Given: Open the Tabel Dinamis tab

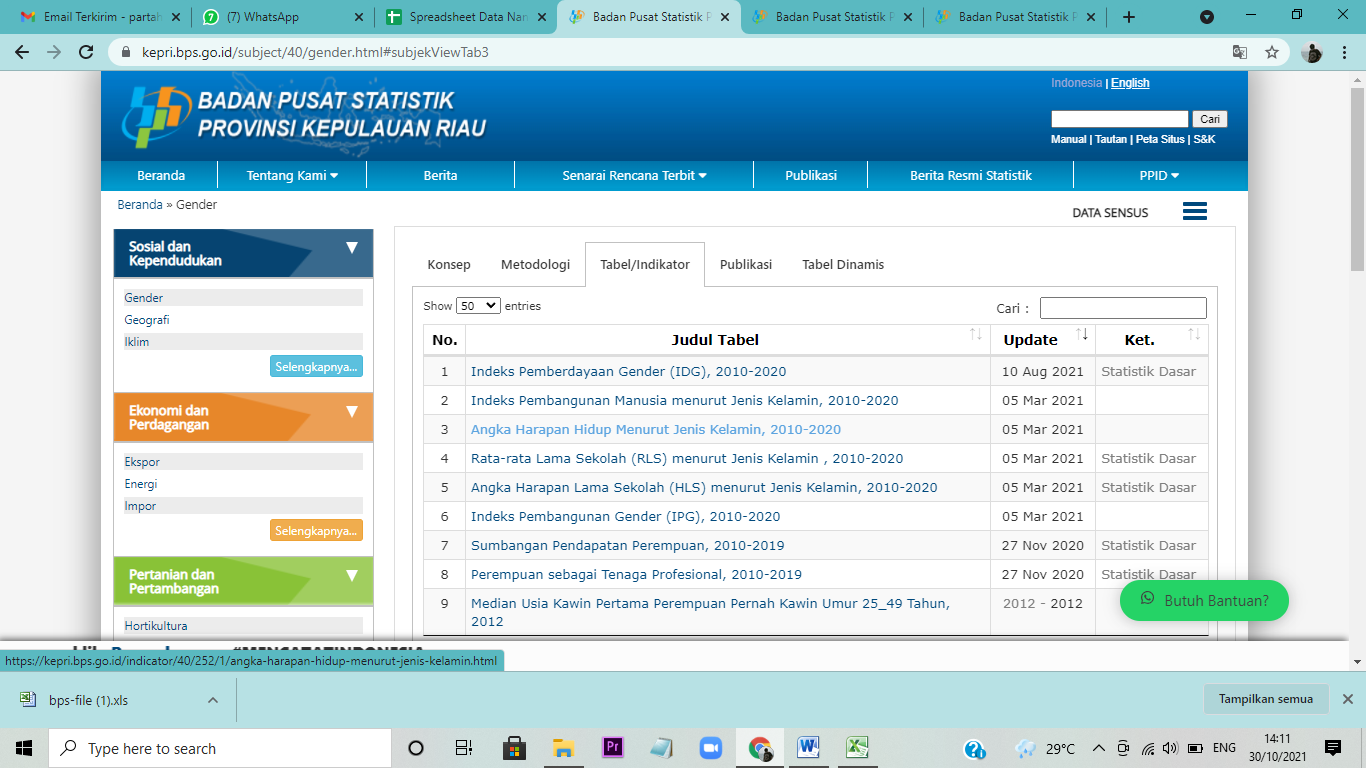Looking at the screenshot, I should click(x=843, y=265).
